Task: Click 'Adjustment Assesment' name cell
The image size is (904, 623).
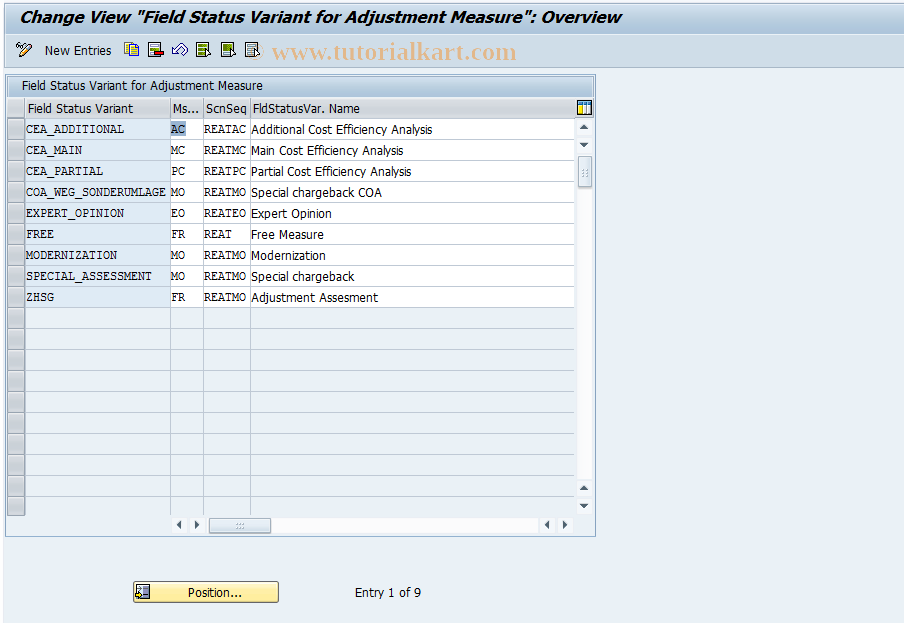Action: coord(412,297)
